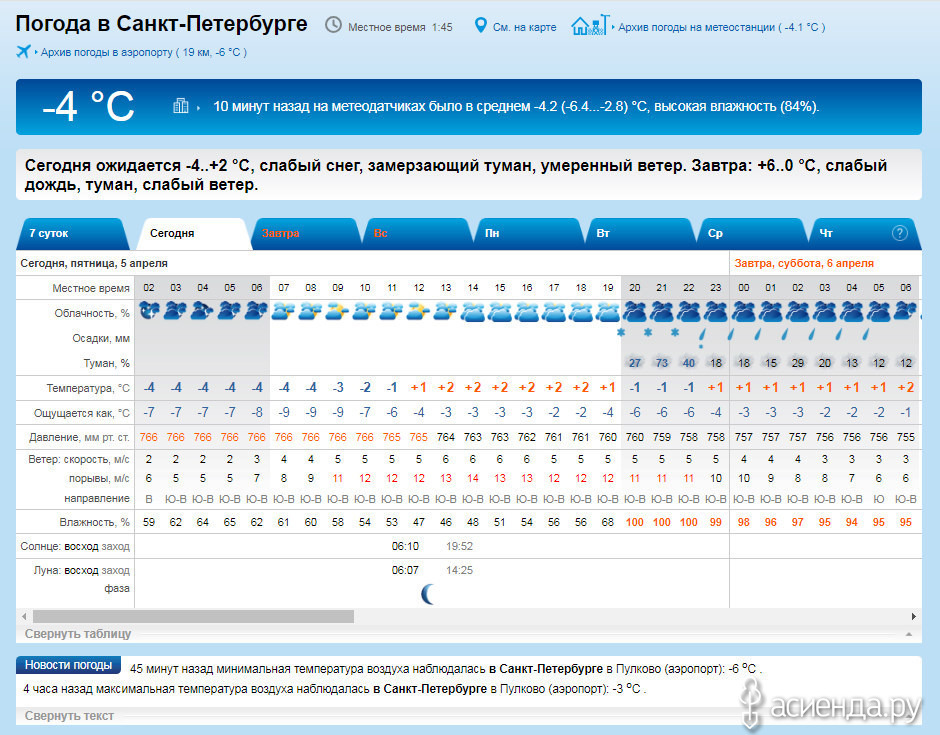Click the Давление, мм рт. ст. row label
The width and height of the screenshot is (940, 735).
[x=79, y=438]
